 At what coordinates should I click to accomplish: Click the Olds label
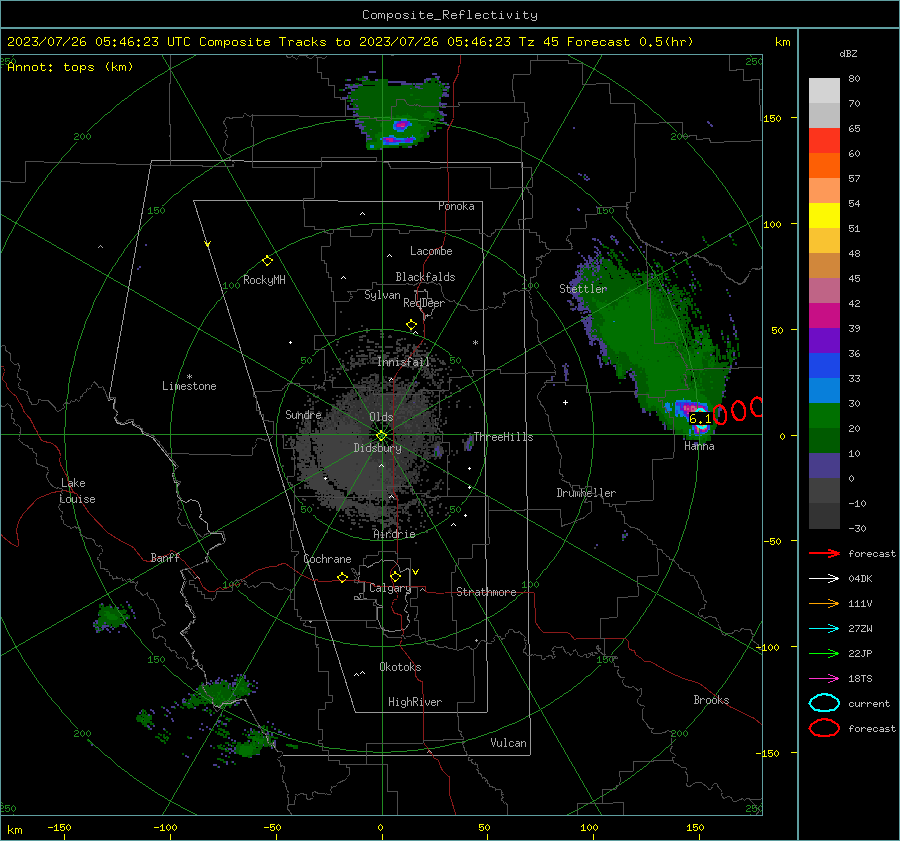381,417
